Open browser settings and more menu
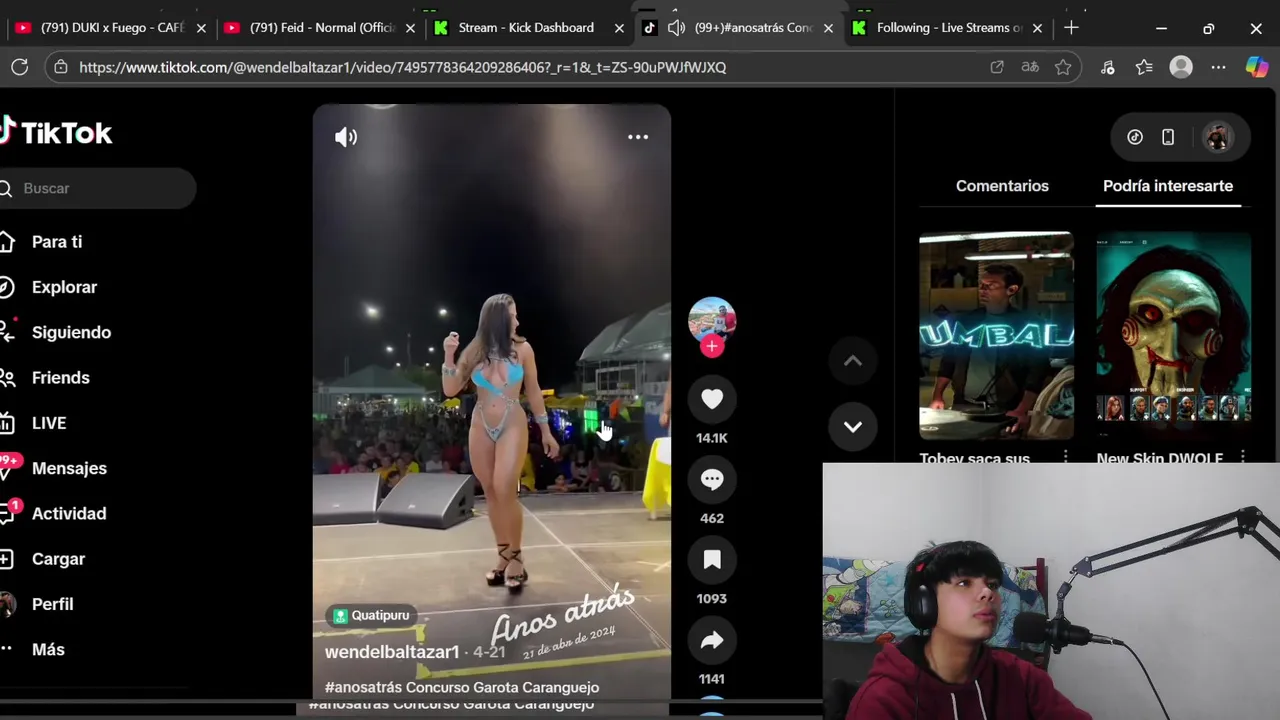Screen dimensions: 1280x720 [x=1218, y=67]
